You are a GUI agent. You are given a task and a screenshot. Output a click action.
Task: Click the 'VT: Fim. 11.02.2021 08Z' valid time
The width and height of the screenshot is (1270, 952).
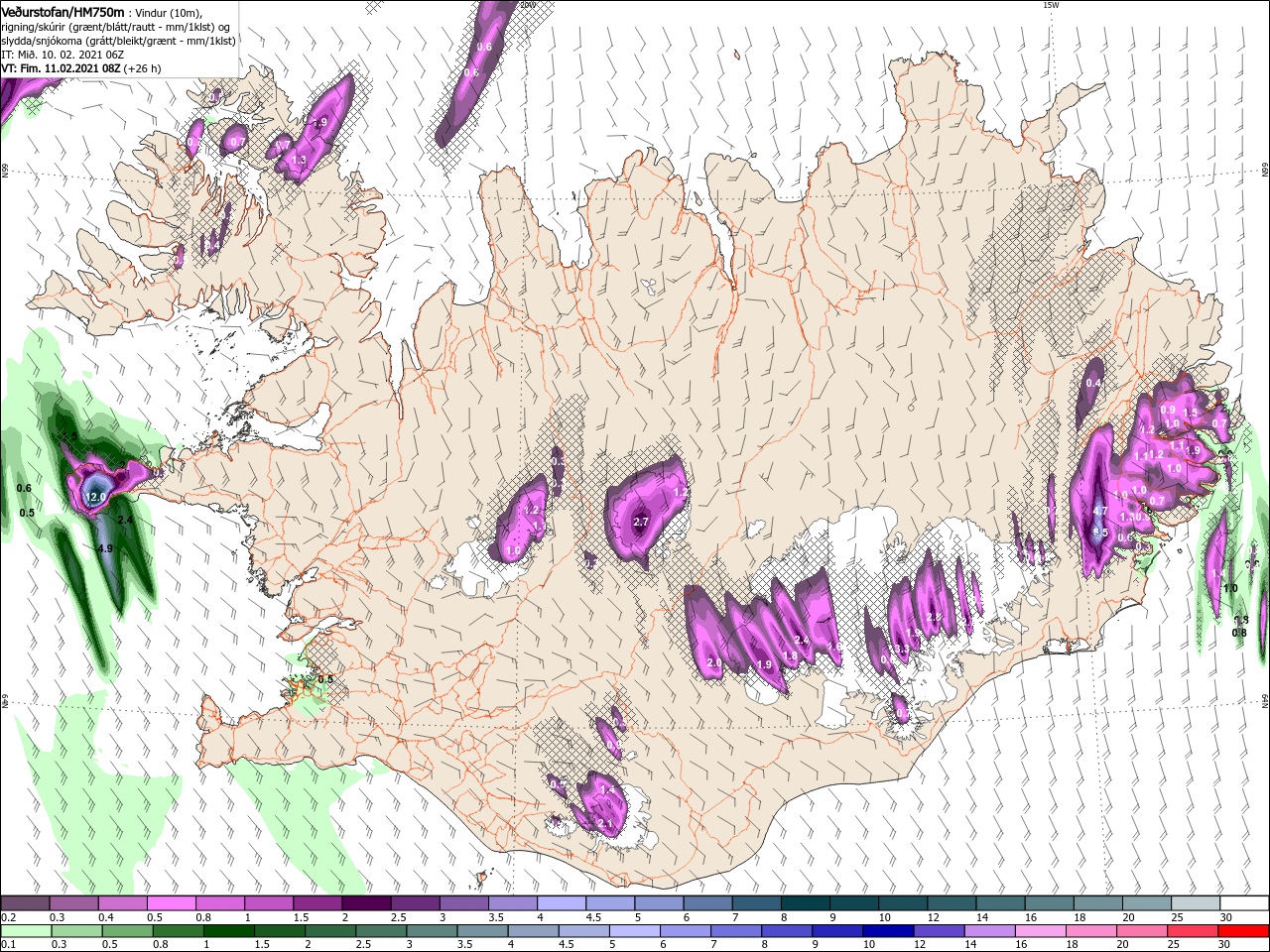pos(62,68)
